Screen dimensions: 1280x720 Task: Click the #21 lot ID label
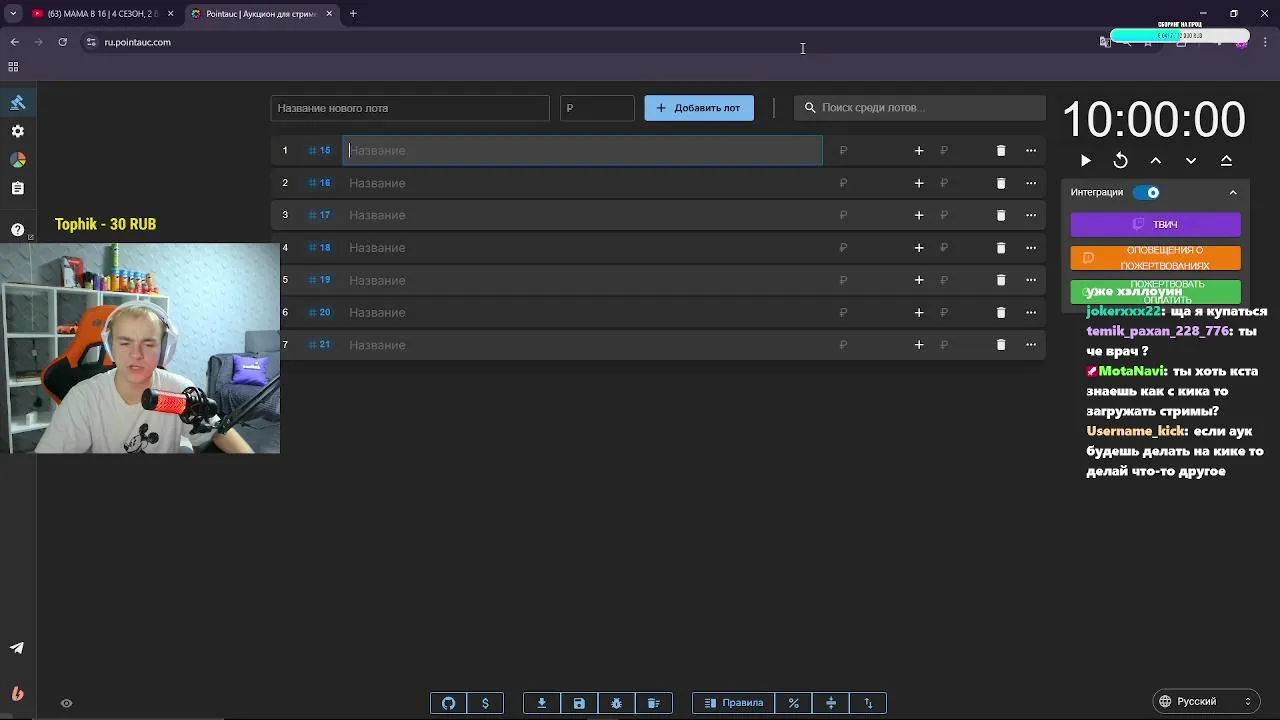pyautogui.click(x=319, y=344)
